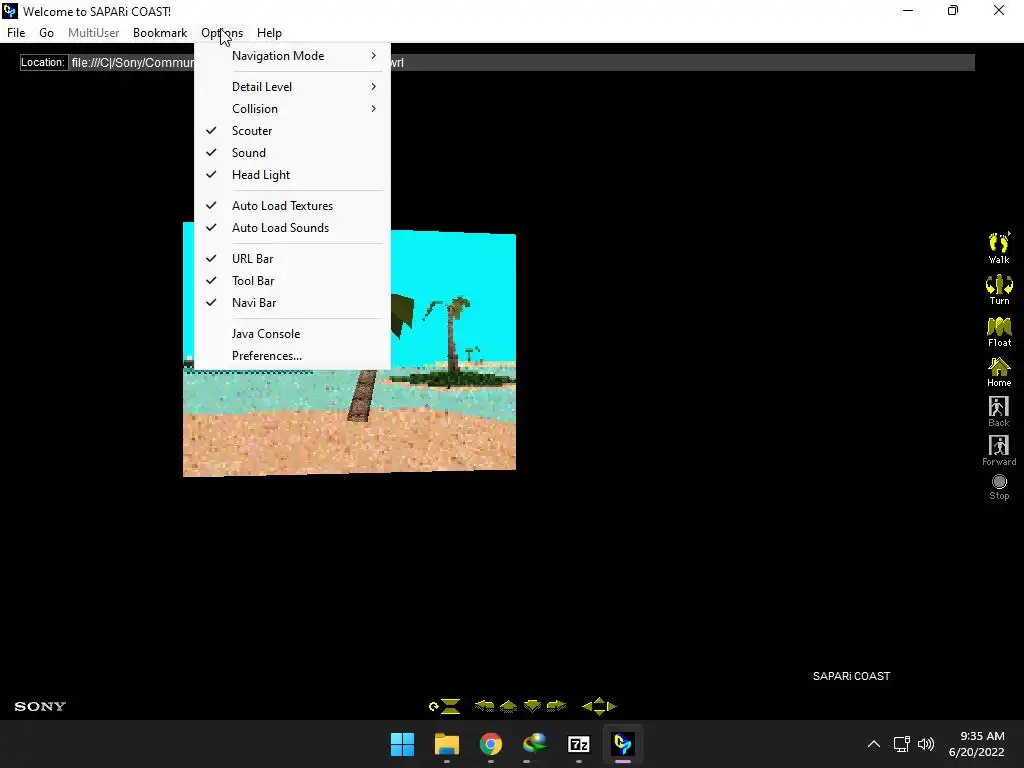
Task: Click the Stop loading icon
Action: pos(999,487)
